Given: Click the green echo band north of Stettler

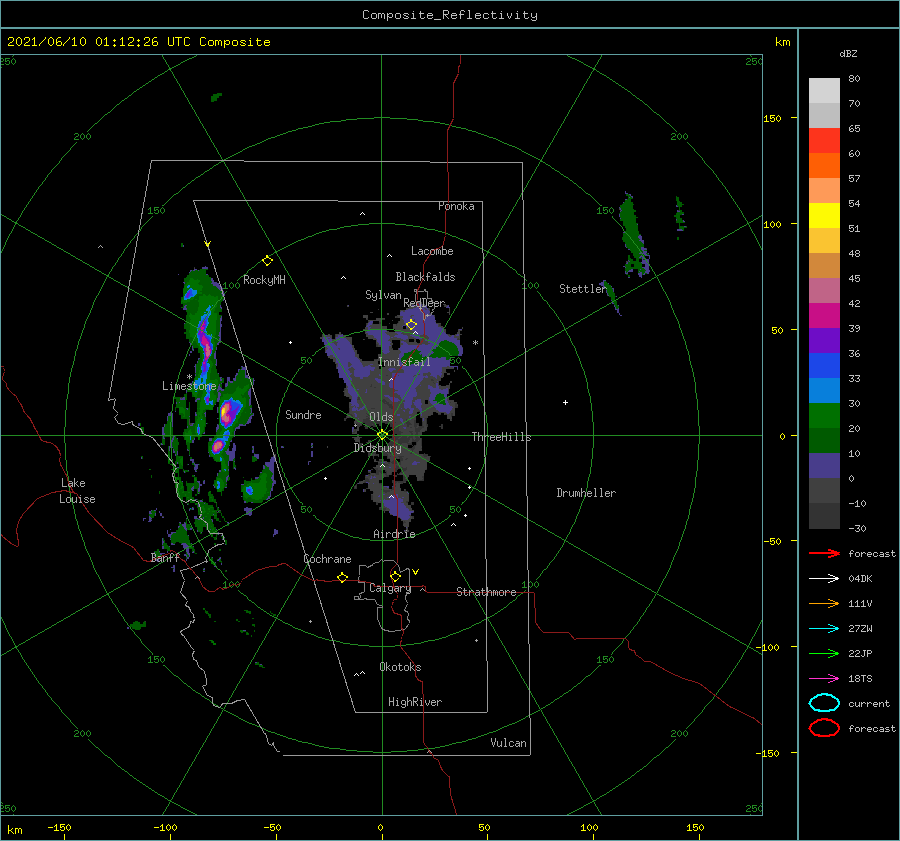Looking at the screenshot, I should coord(633,234).
